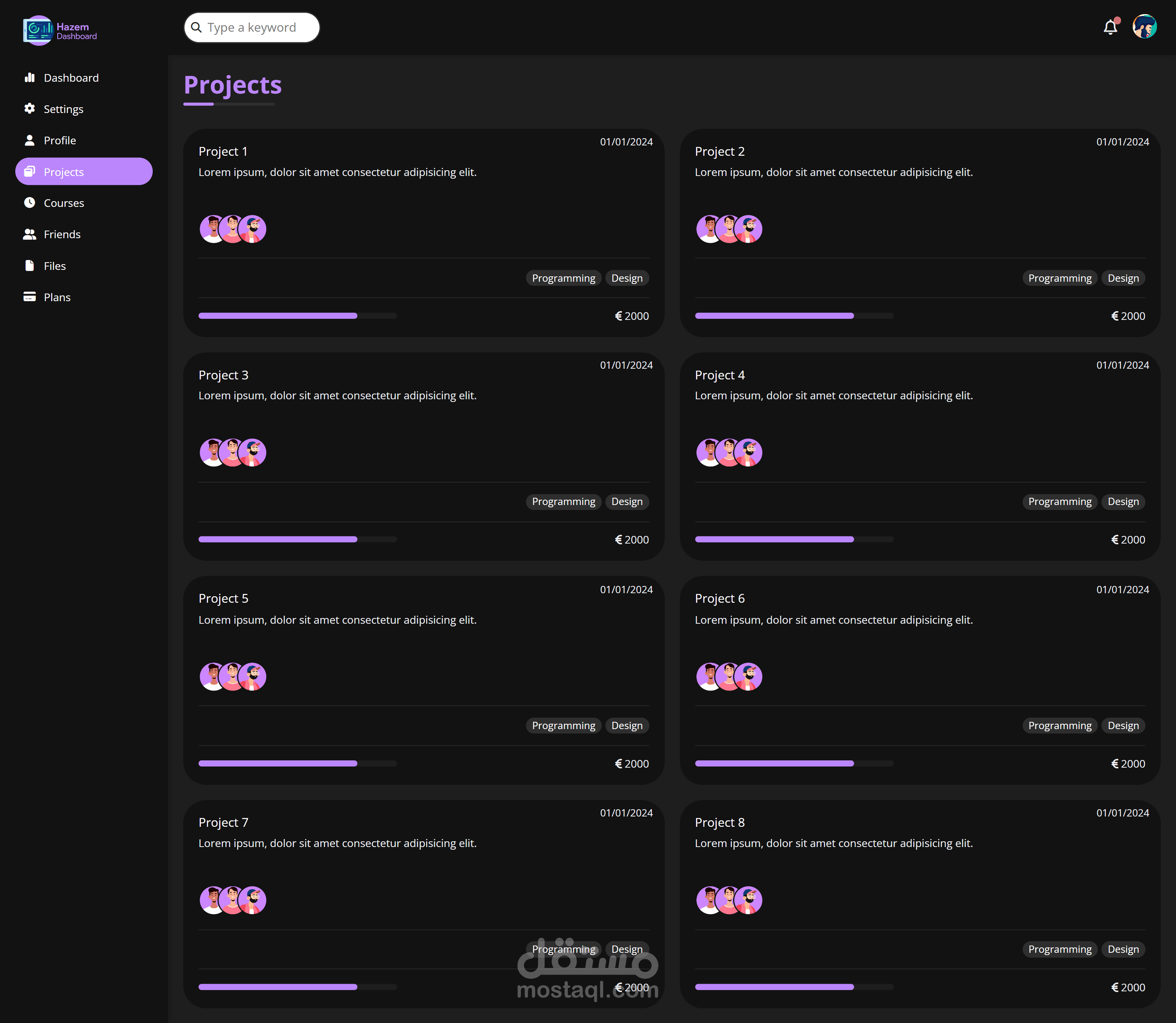Click the Dashboard bar chart icon
Viewport: 1176px width, 1023px height.
click(30, 77)
